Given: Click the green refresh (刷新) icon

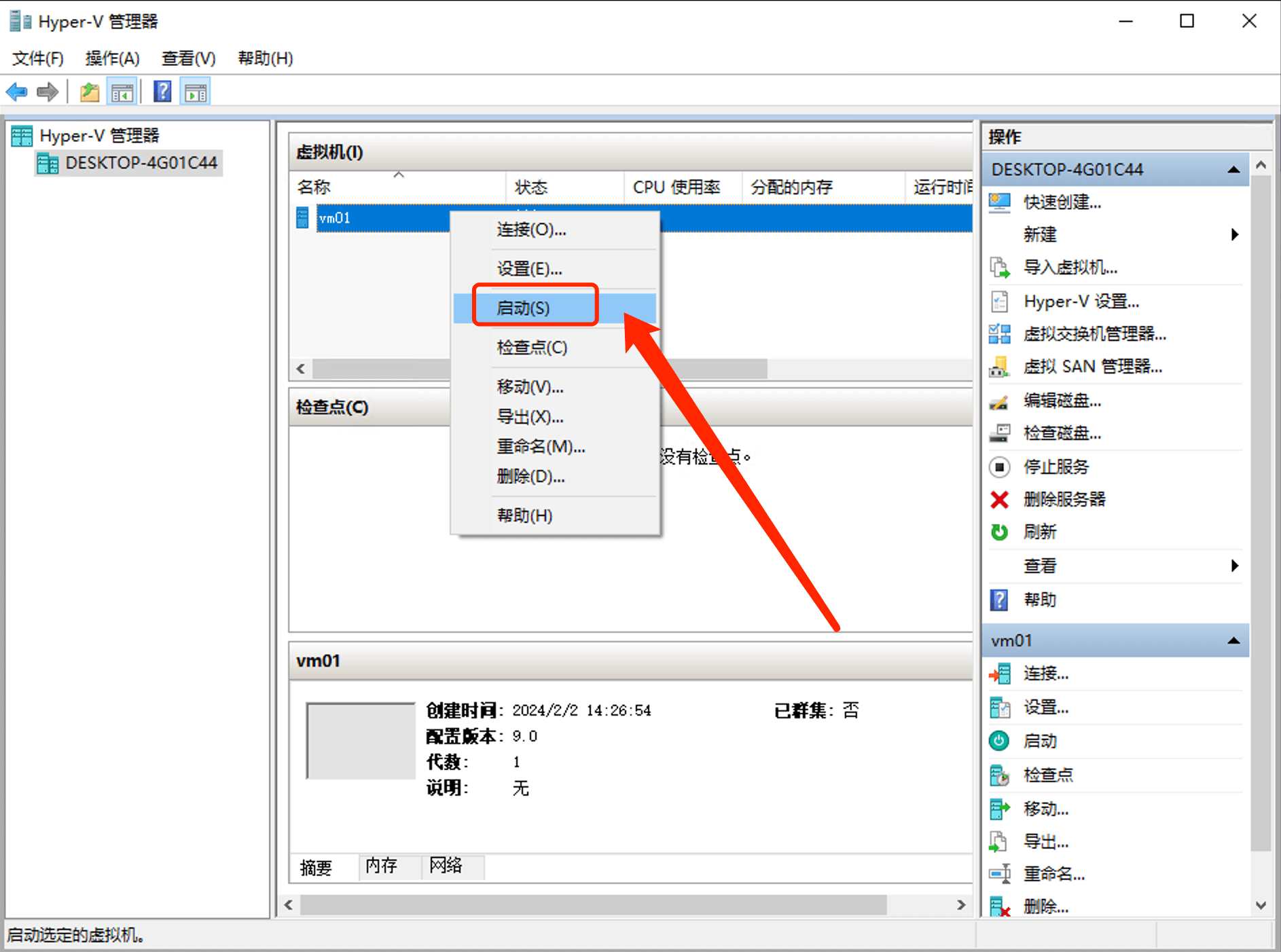Looking at the screenshot, I should pos(999,532).
